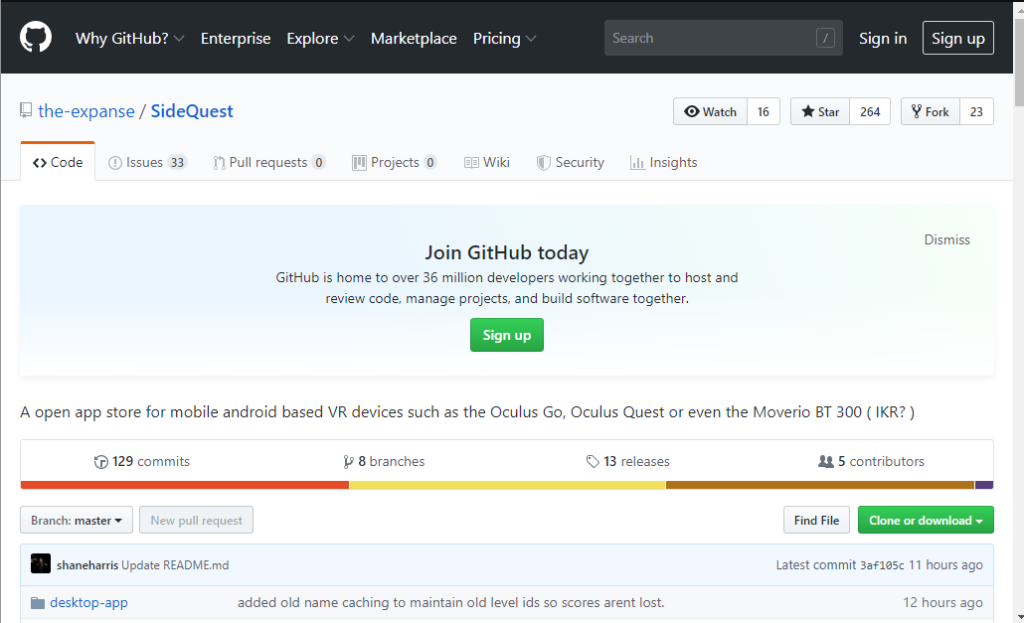Click the '12 hours ago' timestamp
1024x623 pixels.
(943, 603)
